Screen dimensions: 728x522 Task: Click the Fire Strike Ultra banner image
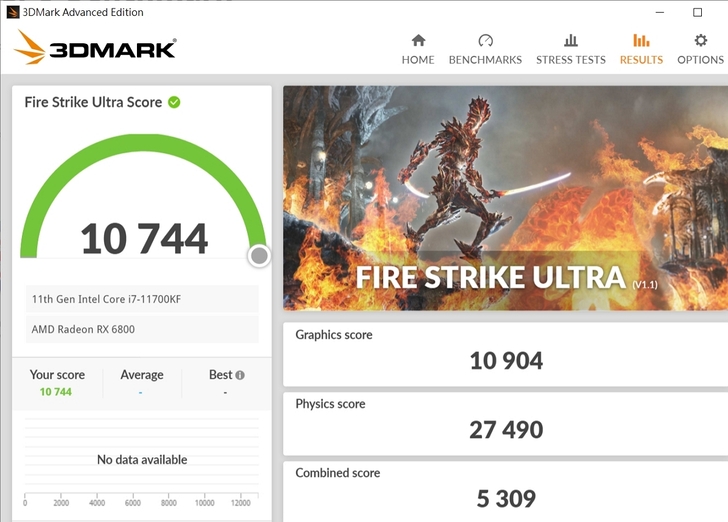505,197
